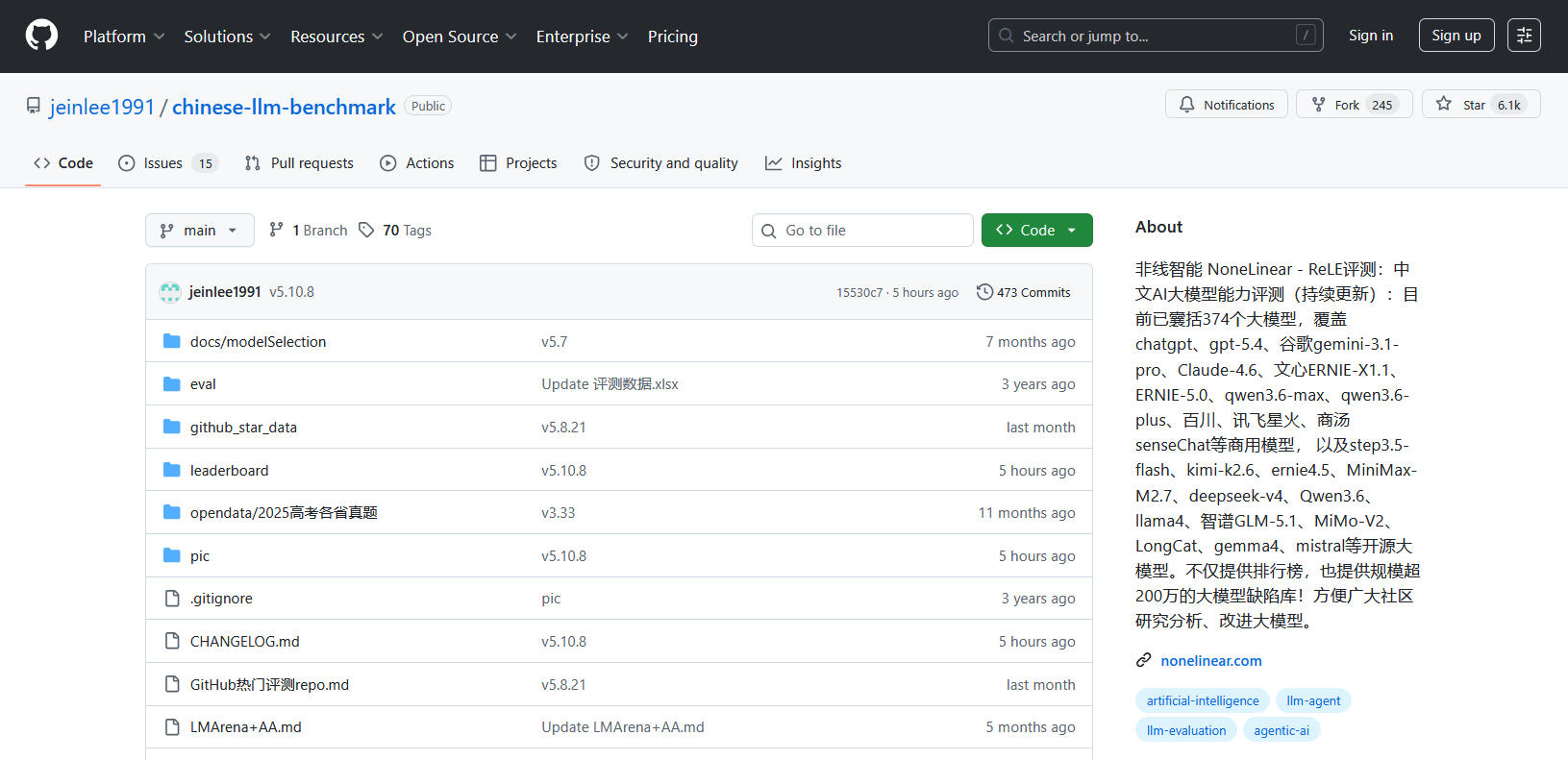Expand the Enterprise menu

(582, 37)
